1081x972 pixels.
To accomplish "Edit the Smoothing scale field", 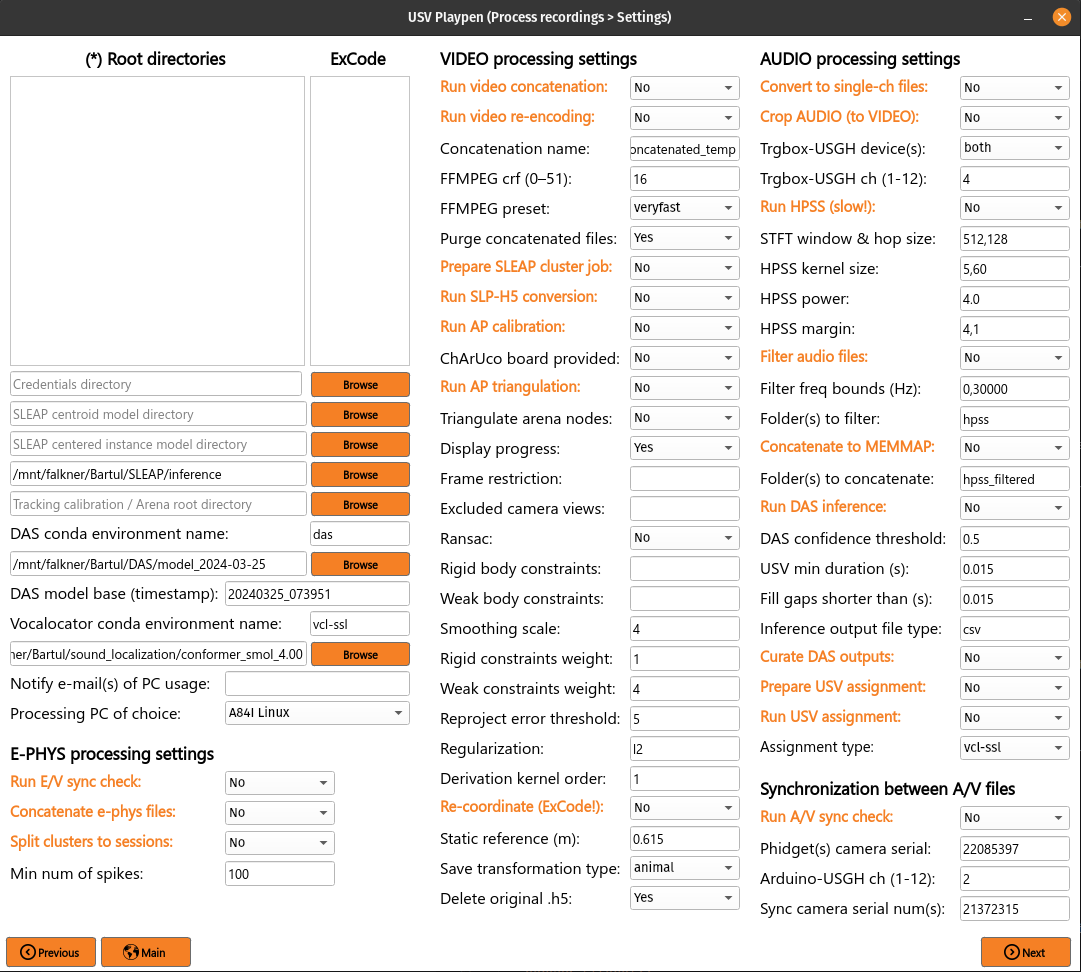I will tap(684, 629).
